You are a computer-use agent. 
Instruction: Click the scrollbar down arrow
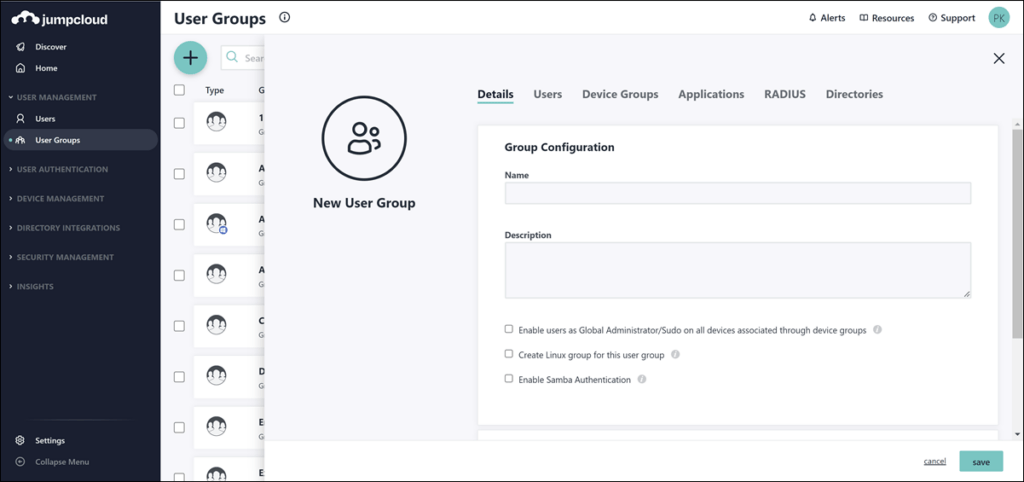[x=1017, y=434]
